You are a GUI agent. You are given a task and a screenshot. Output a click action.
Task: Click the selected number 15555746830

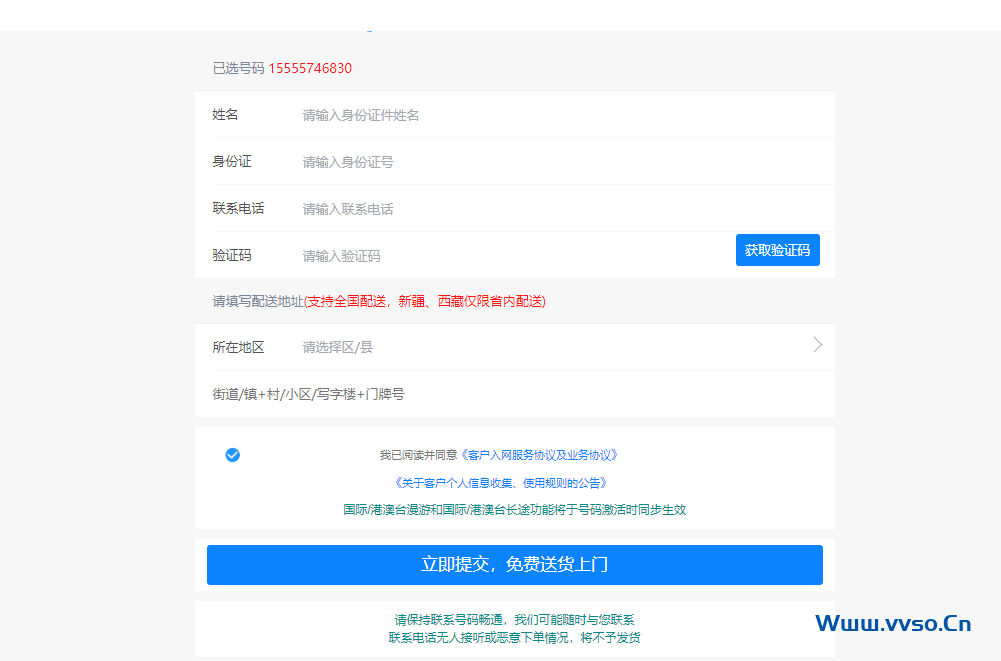(x=312, y=68)
